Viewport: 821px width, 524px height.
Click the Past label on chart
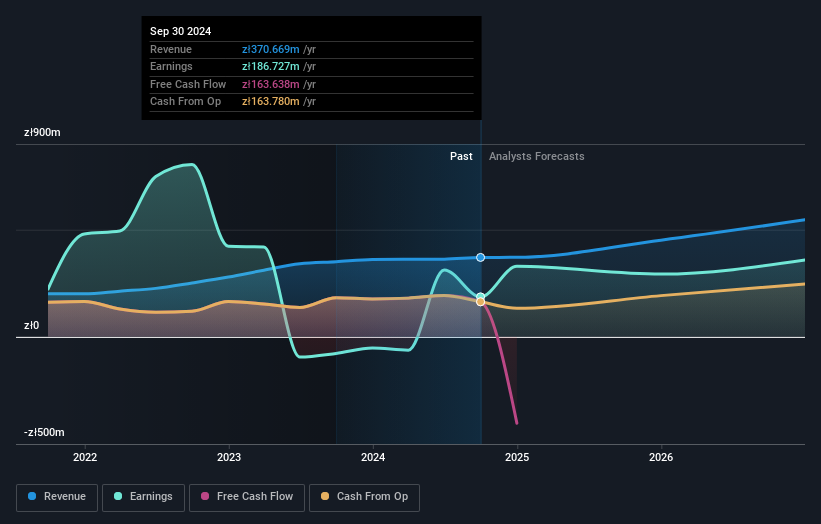point(461,156)
